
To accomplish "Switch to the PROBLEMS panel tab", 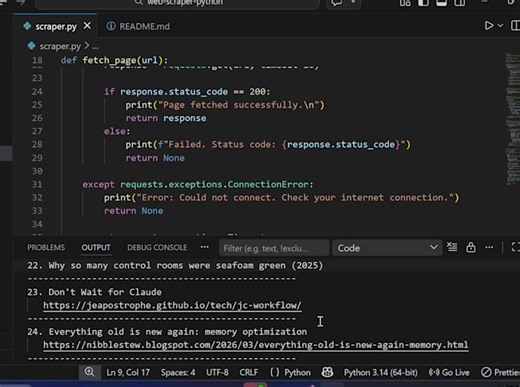I will [x=46, y=248].
